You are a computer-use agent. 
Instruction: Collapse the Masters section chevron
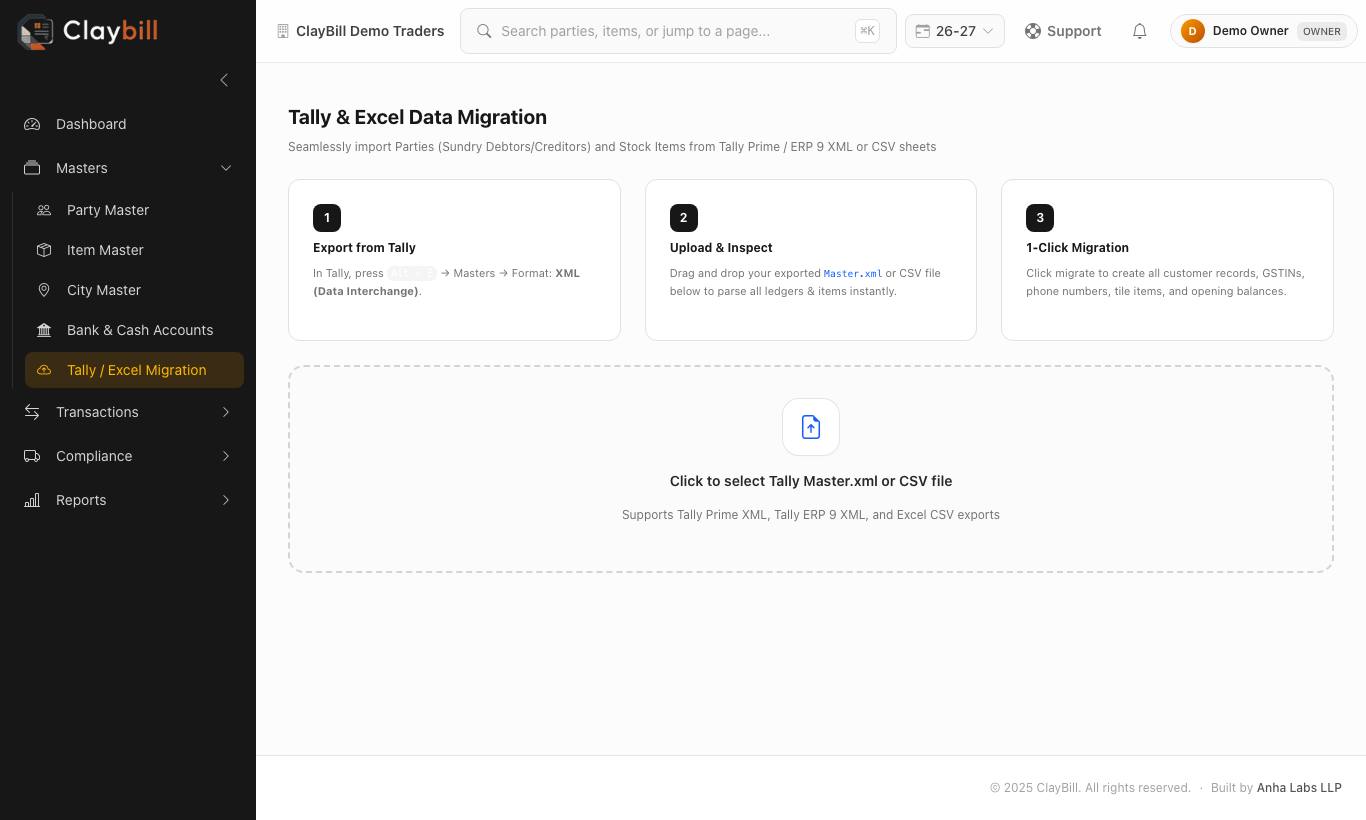226,168
